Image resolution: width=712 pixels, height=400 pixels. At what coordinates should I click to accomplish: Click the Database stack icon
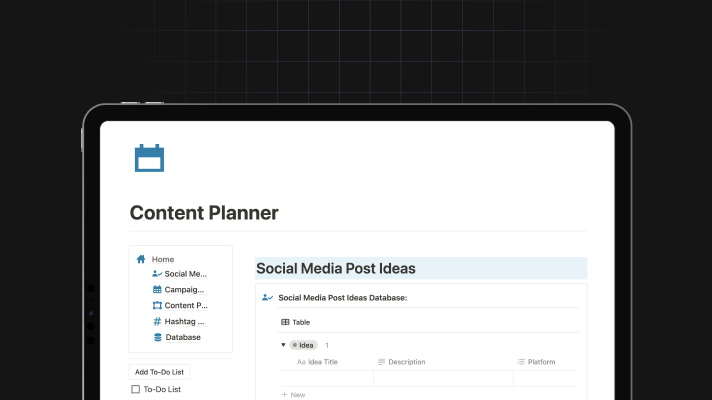(158, 337)
